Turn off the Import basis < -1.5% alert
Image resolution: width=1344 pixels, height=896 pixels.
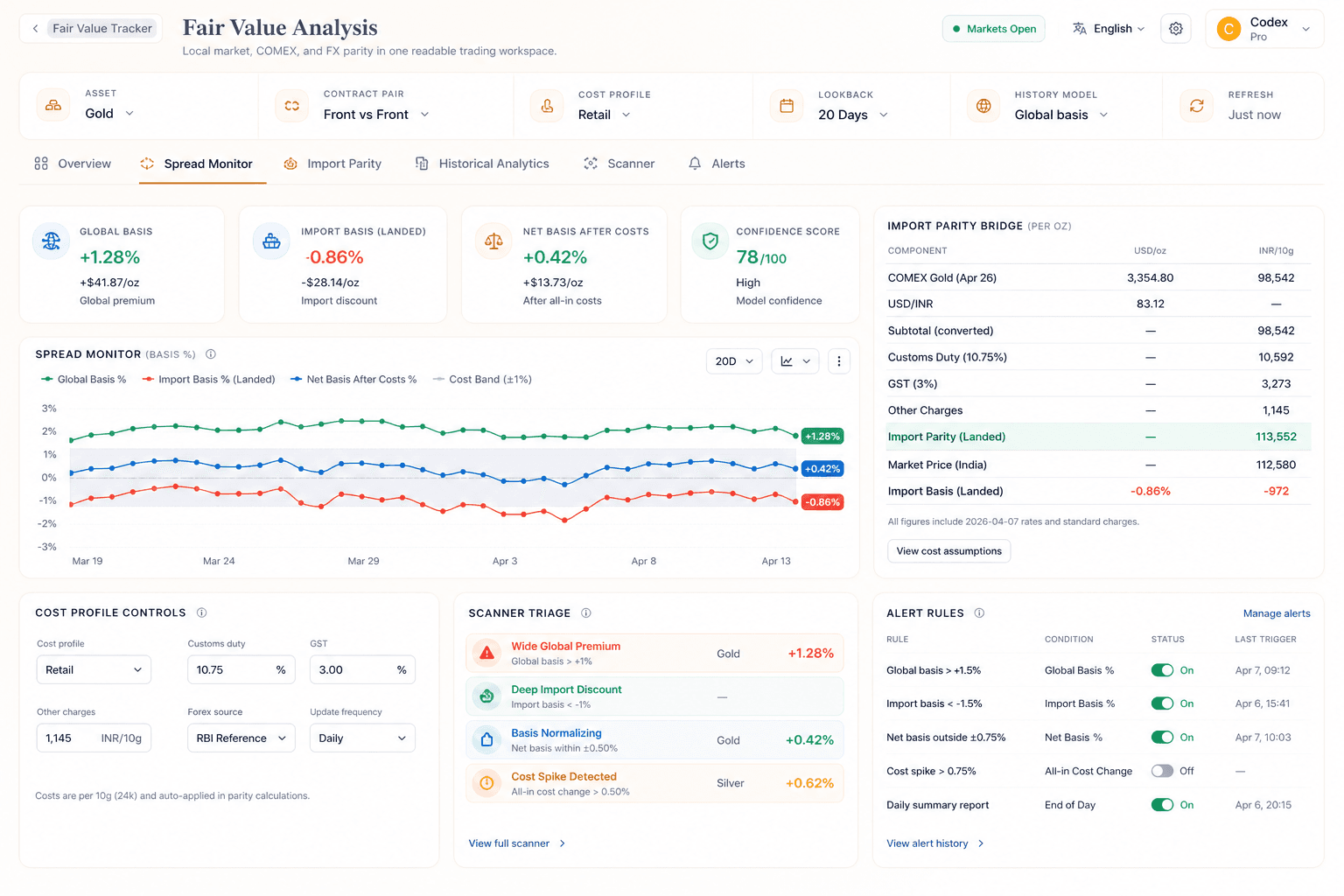[x=1162, y=703]
